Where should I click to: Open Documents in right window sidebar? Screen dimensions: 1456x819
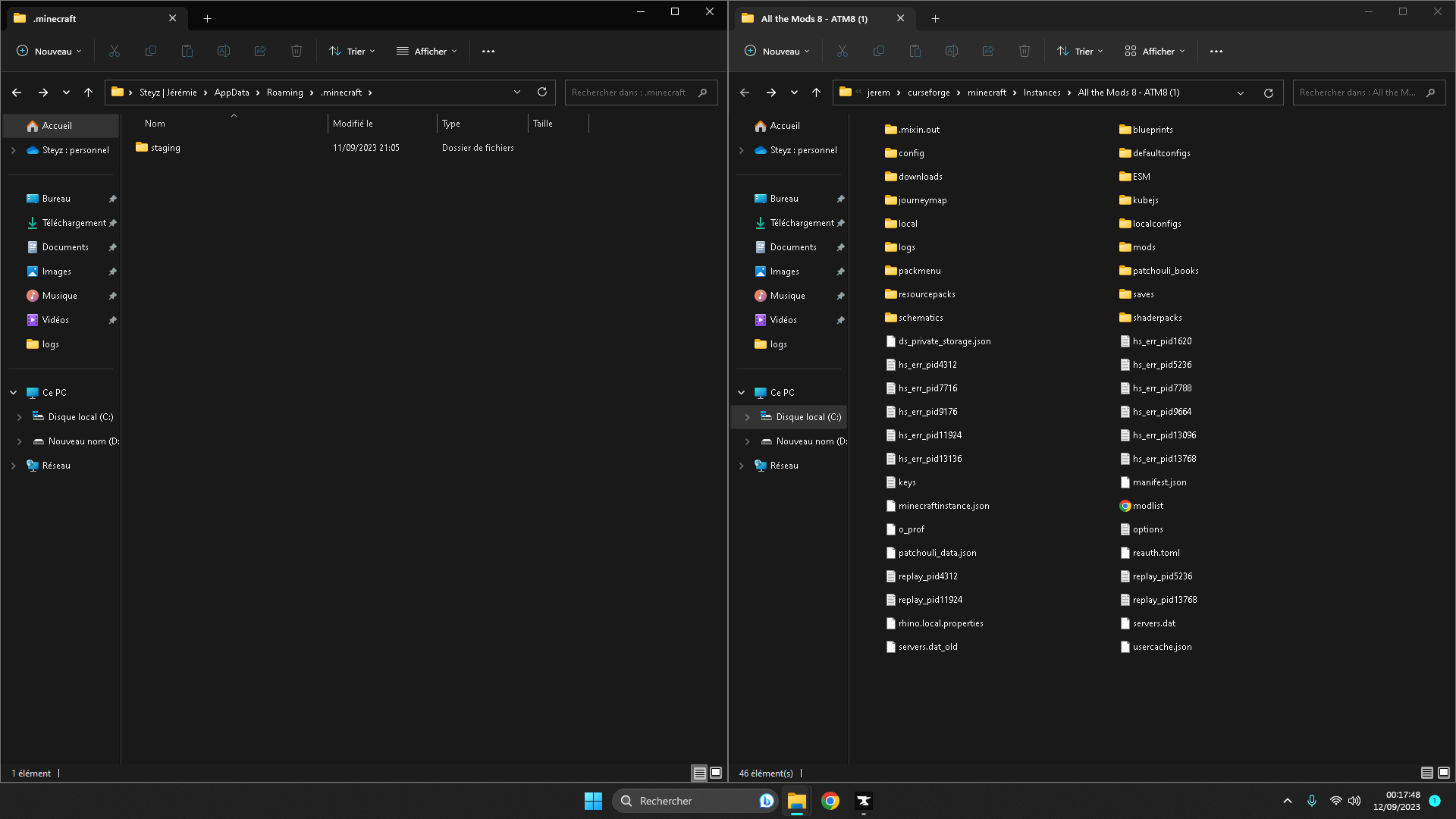793,247
